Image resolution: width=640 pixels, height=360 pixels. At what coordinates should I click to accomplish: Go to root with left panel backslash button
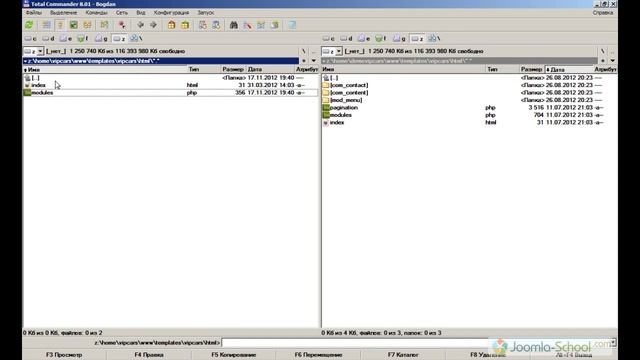303,51
